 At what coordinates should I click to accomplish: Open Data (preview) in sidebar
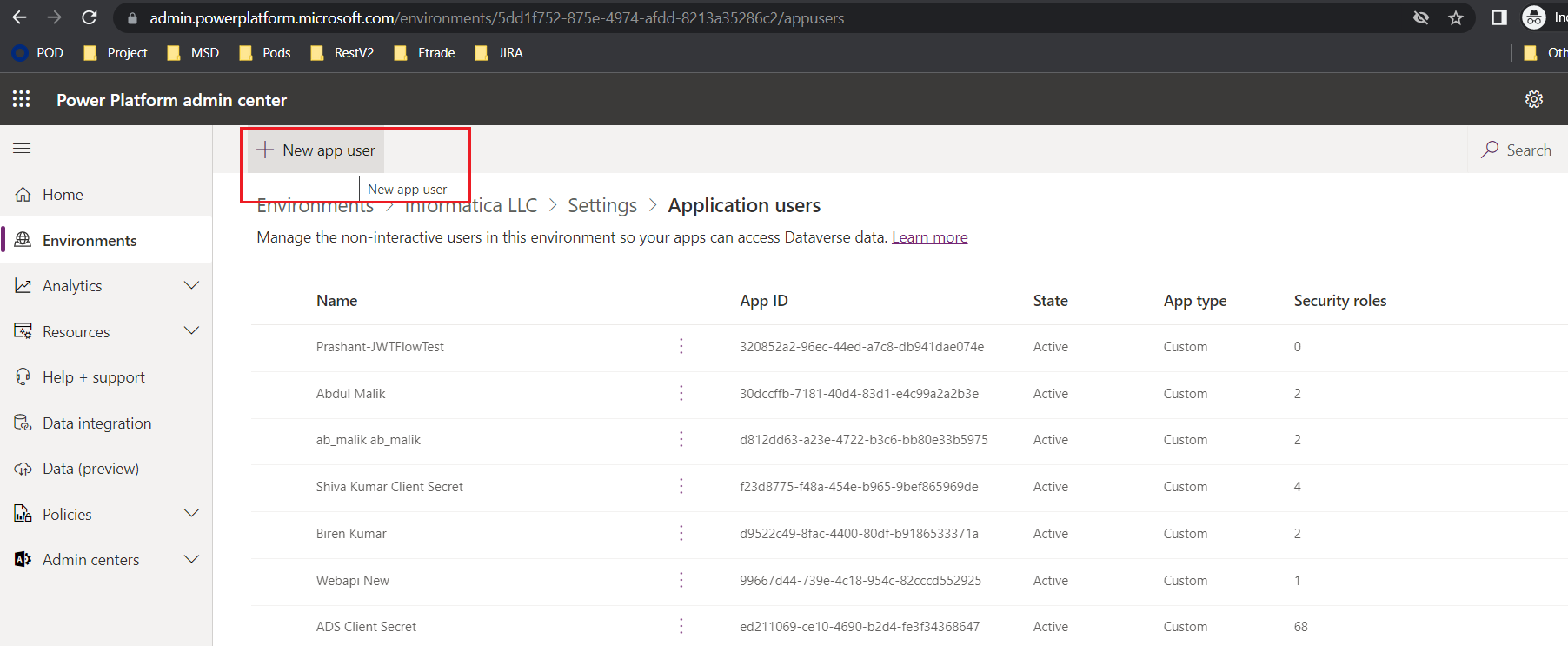[x=106, y=469]
